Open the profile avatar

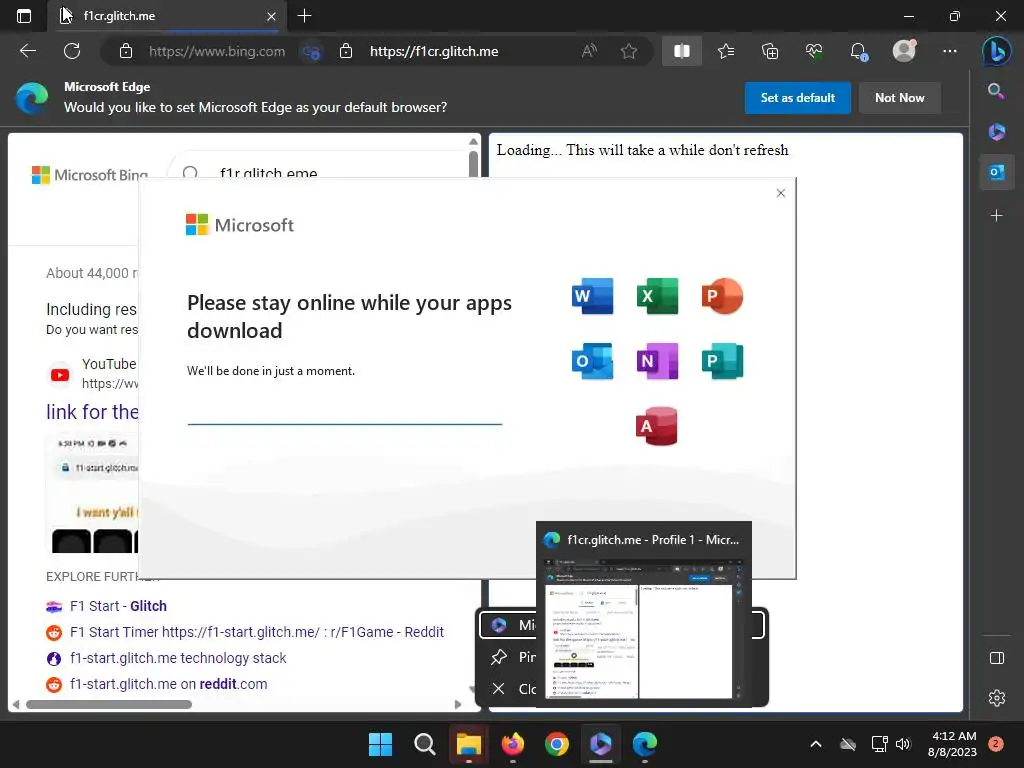(x=904, y=50)
